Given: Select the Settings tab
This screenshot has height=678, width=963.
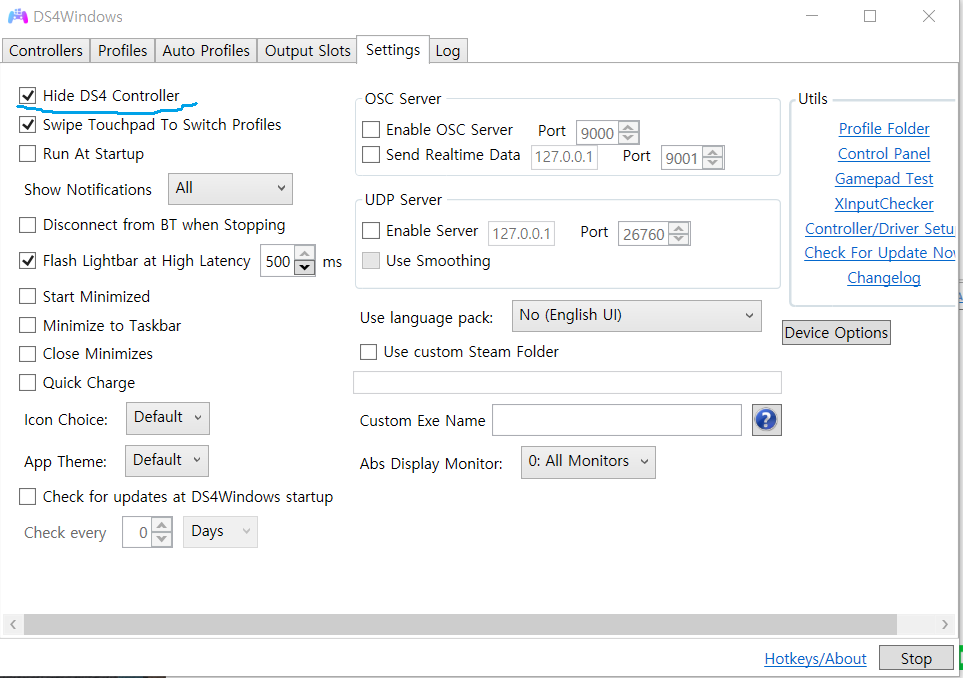Looking at the screenshot, I should (x=393, y=49).
